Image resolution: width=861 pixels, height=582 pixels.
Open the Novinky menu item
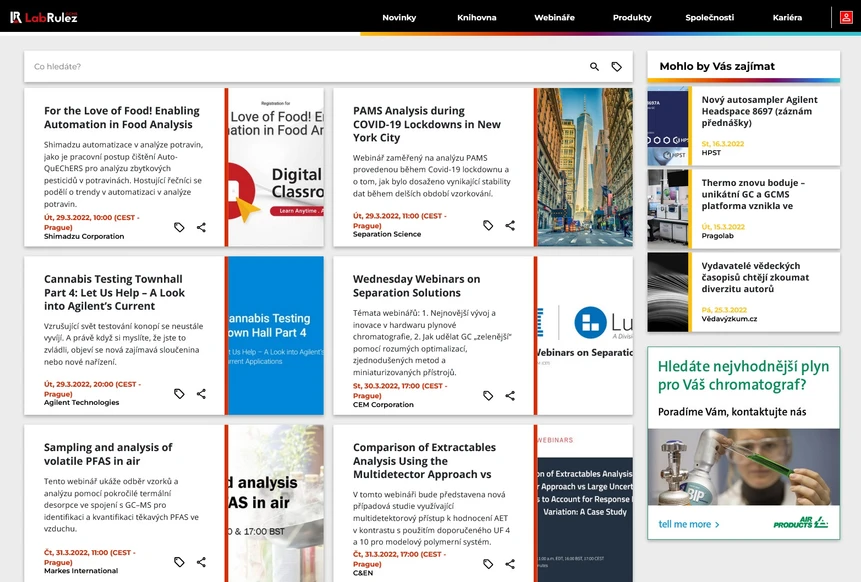[399, 17]
